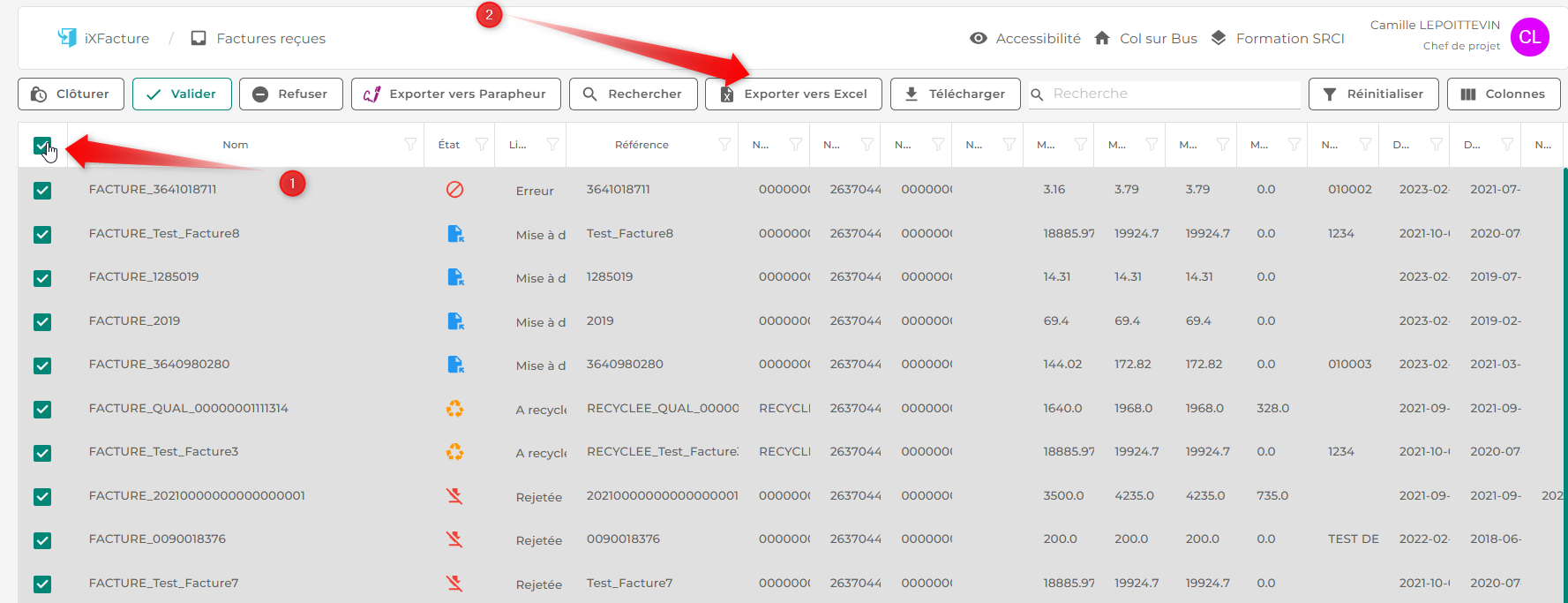
Task: Open the filter for the Nom column
Action: (x=410, y=145)
